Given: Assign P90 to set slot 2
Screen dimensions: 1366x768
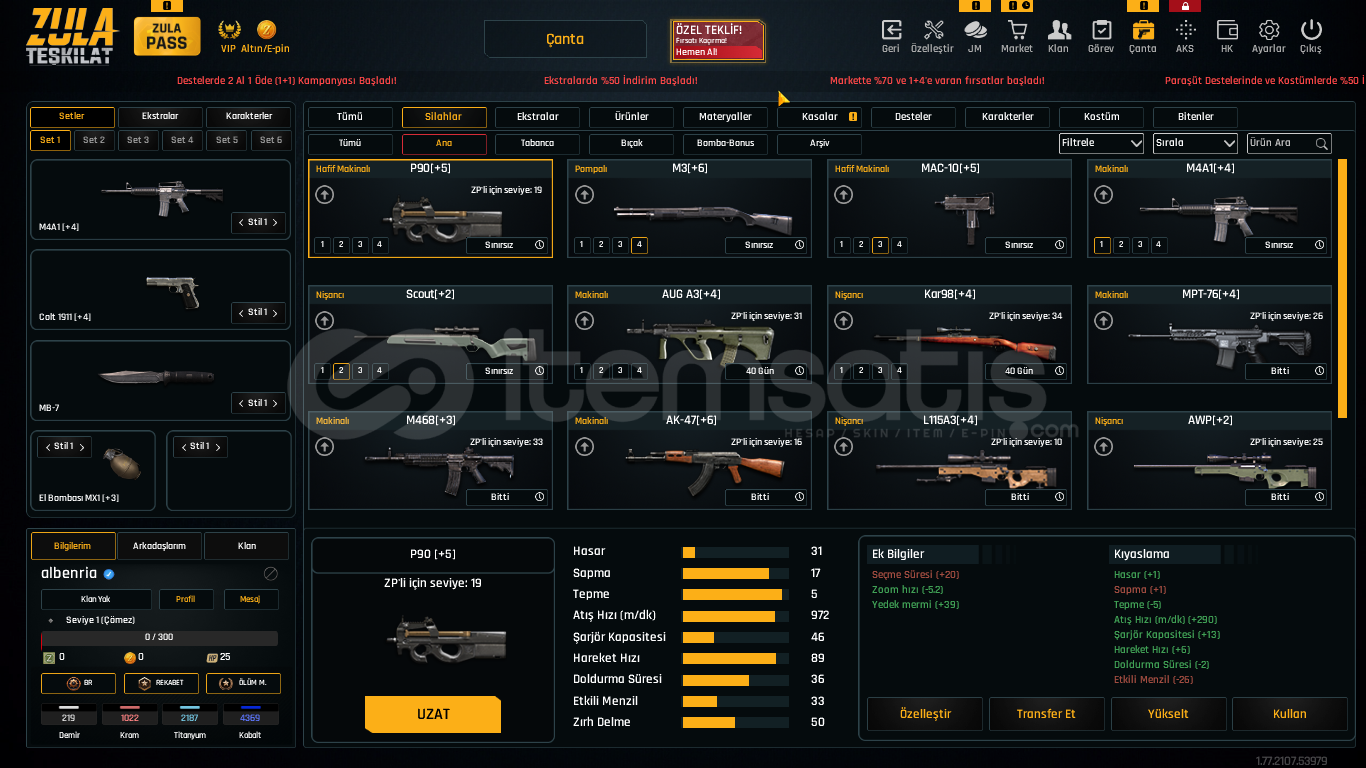Looking at the screenshot, I should coord(341,245).
